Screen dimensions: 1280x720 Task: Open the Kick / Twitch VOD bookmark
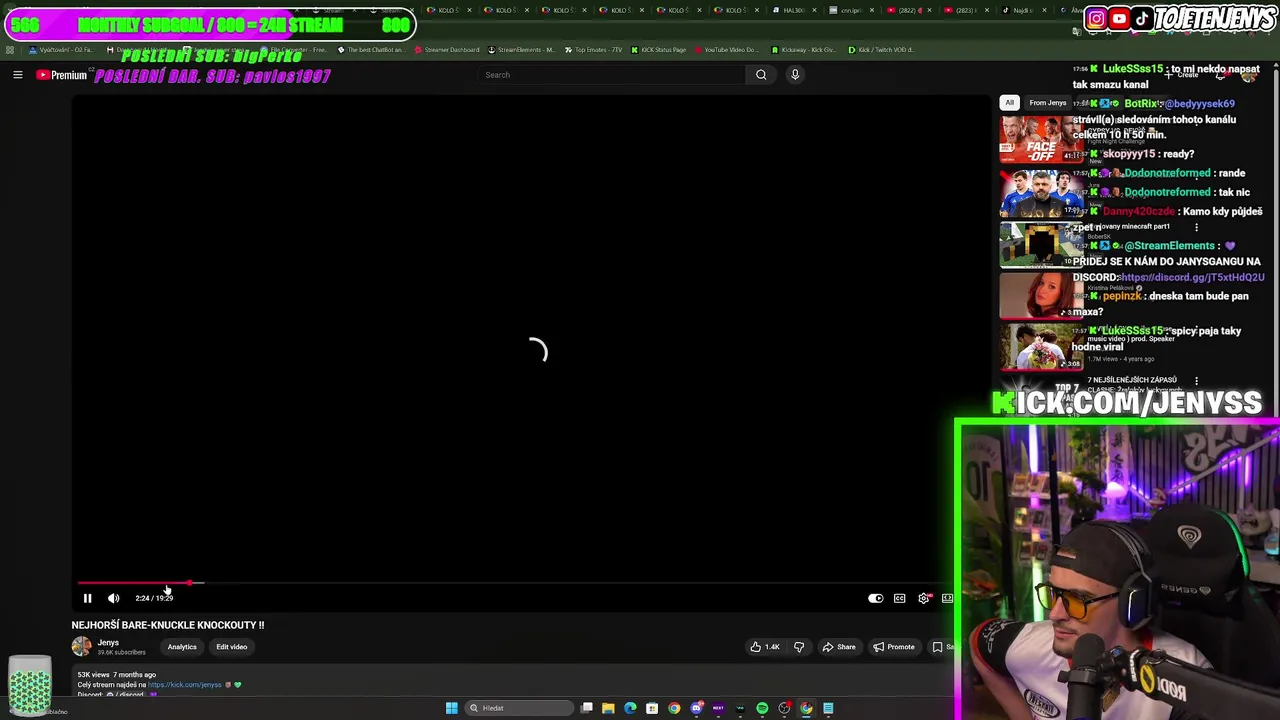(881, 50)
